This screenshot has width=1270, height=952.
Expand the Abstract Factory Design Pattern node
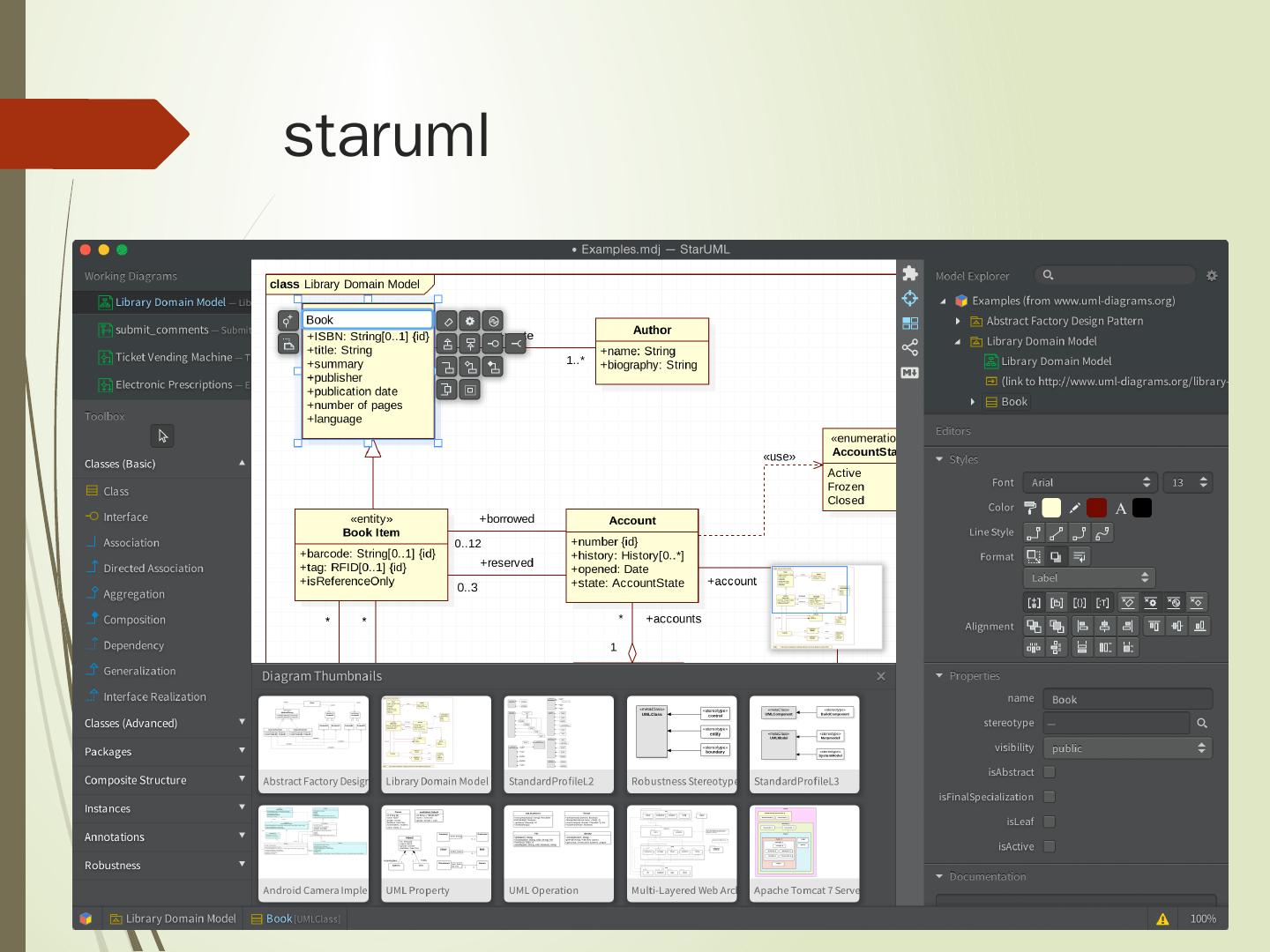pos(959,321)
